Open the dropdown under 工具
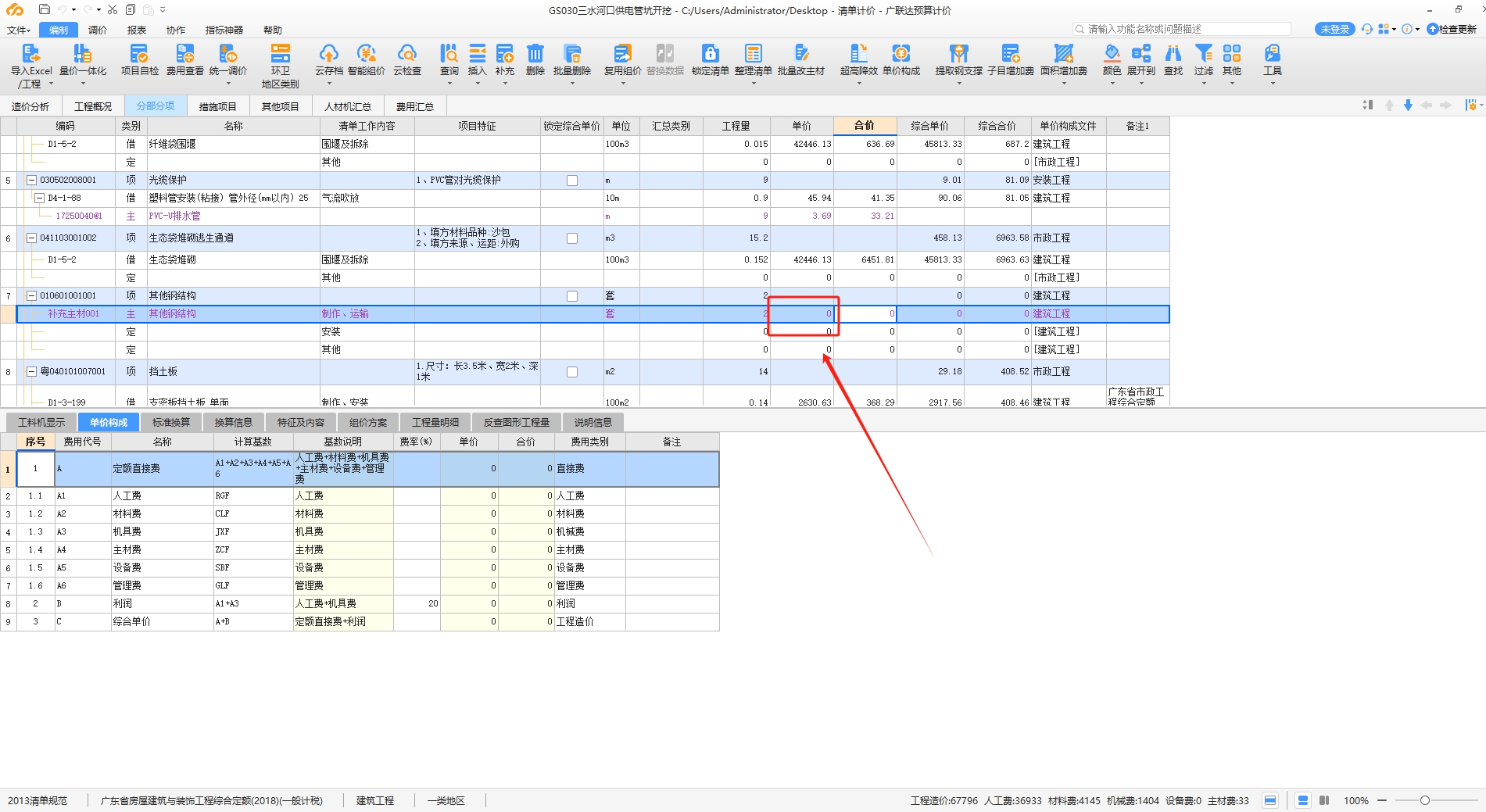 [1273, 83]
